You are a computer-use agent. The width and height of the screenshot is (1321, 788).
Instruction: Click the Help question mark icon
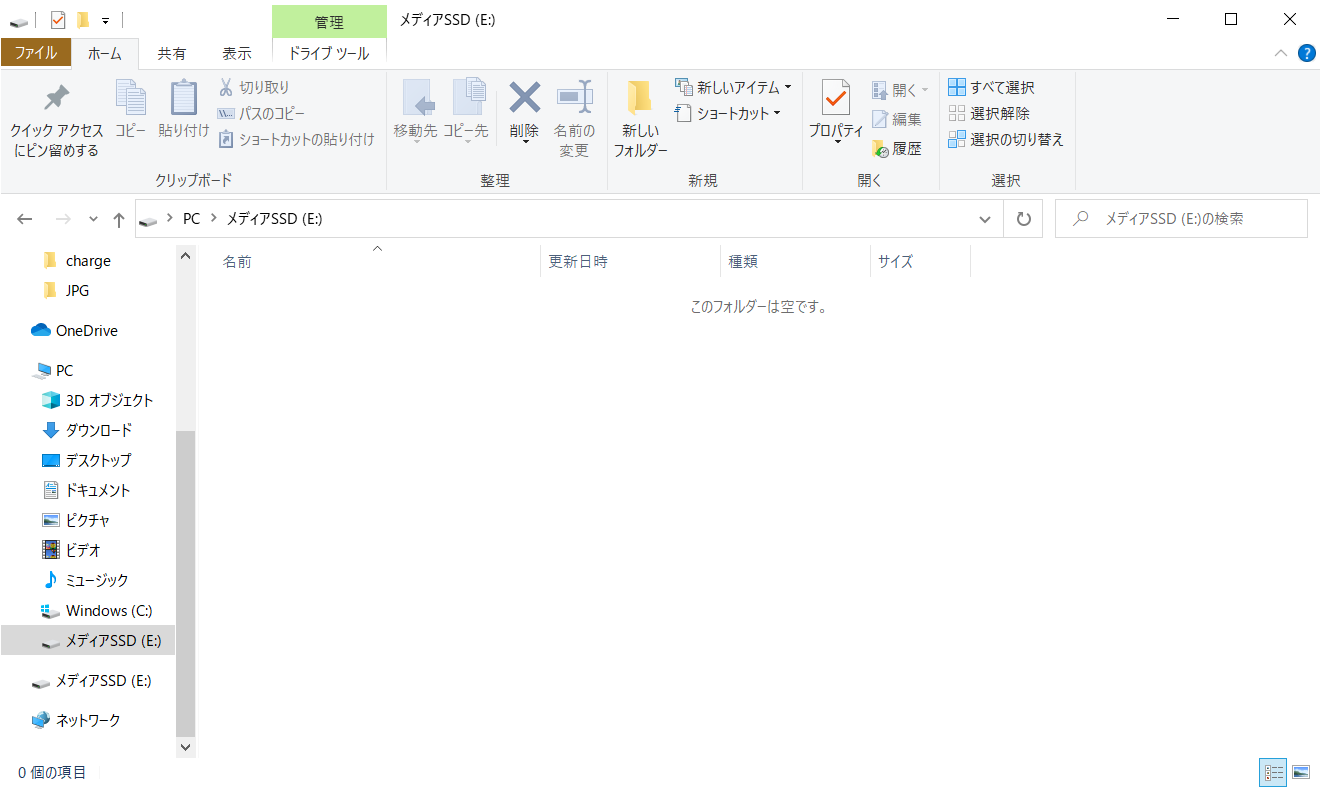pyautogui.click(x=1306, y=53)
